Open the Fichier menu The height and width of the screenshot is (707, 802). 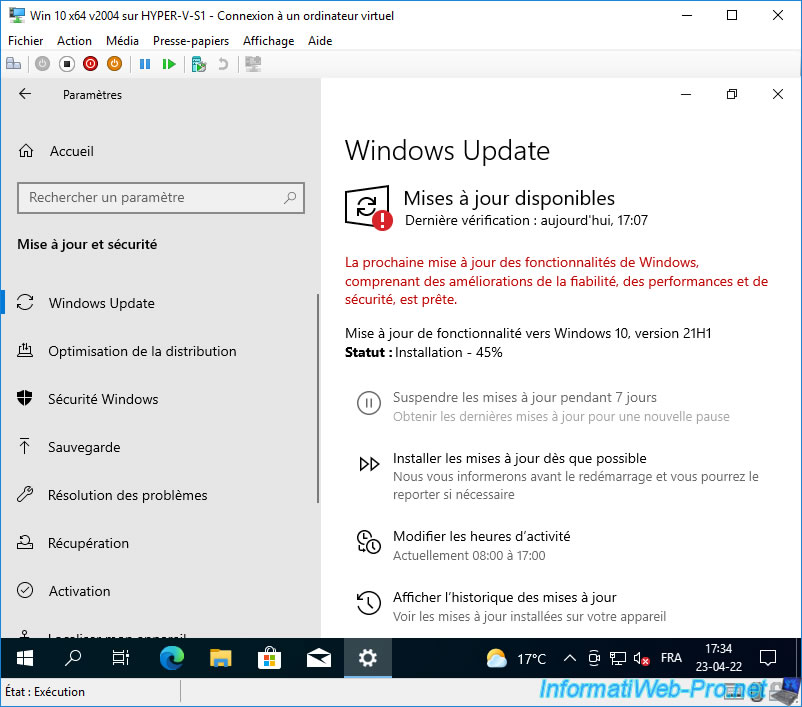26,41
